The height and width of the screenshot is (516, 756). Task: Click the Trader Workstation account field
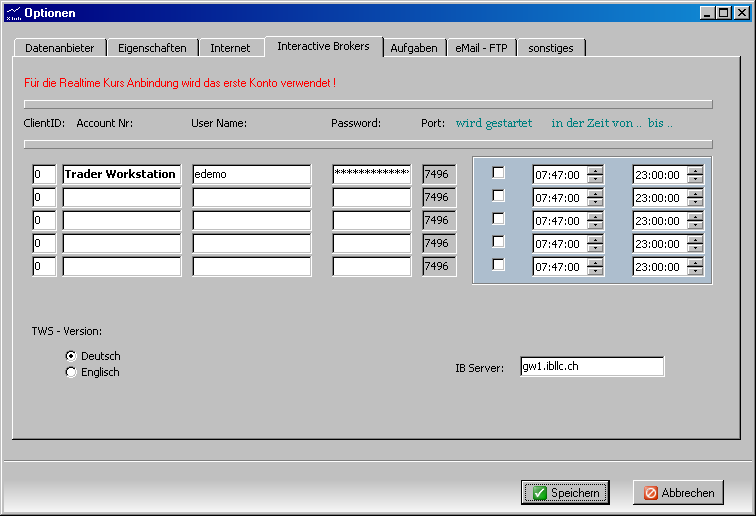pos(122,174)
